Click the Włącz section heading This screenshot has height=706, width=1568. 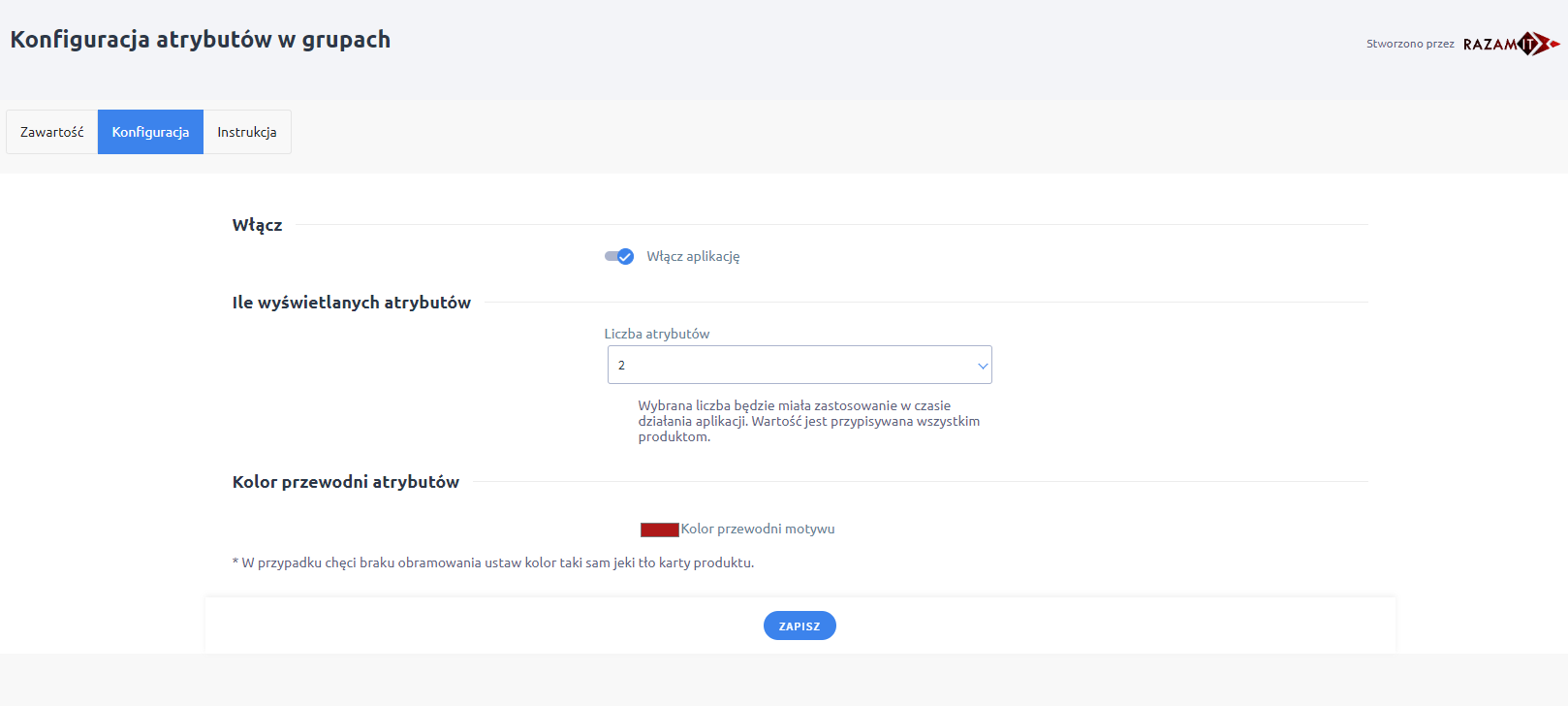click(x=258, y=225)
